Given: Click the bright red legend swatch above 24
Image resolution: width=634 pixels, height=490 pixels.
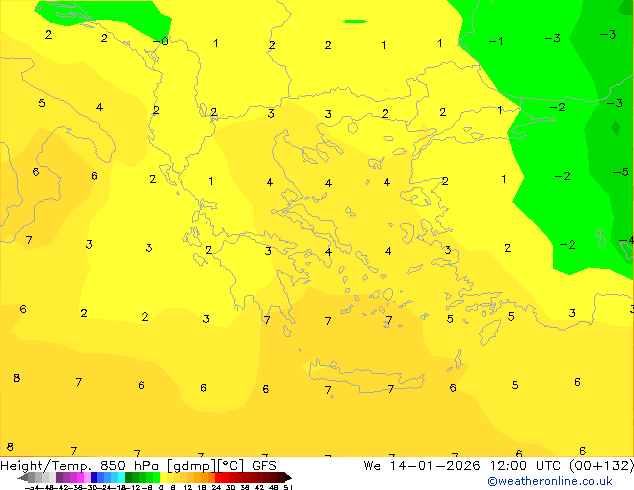Looking at the screenshot, I should click(218, 477).
